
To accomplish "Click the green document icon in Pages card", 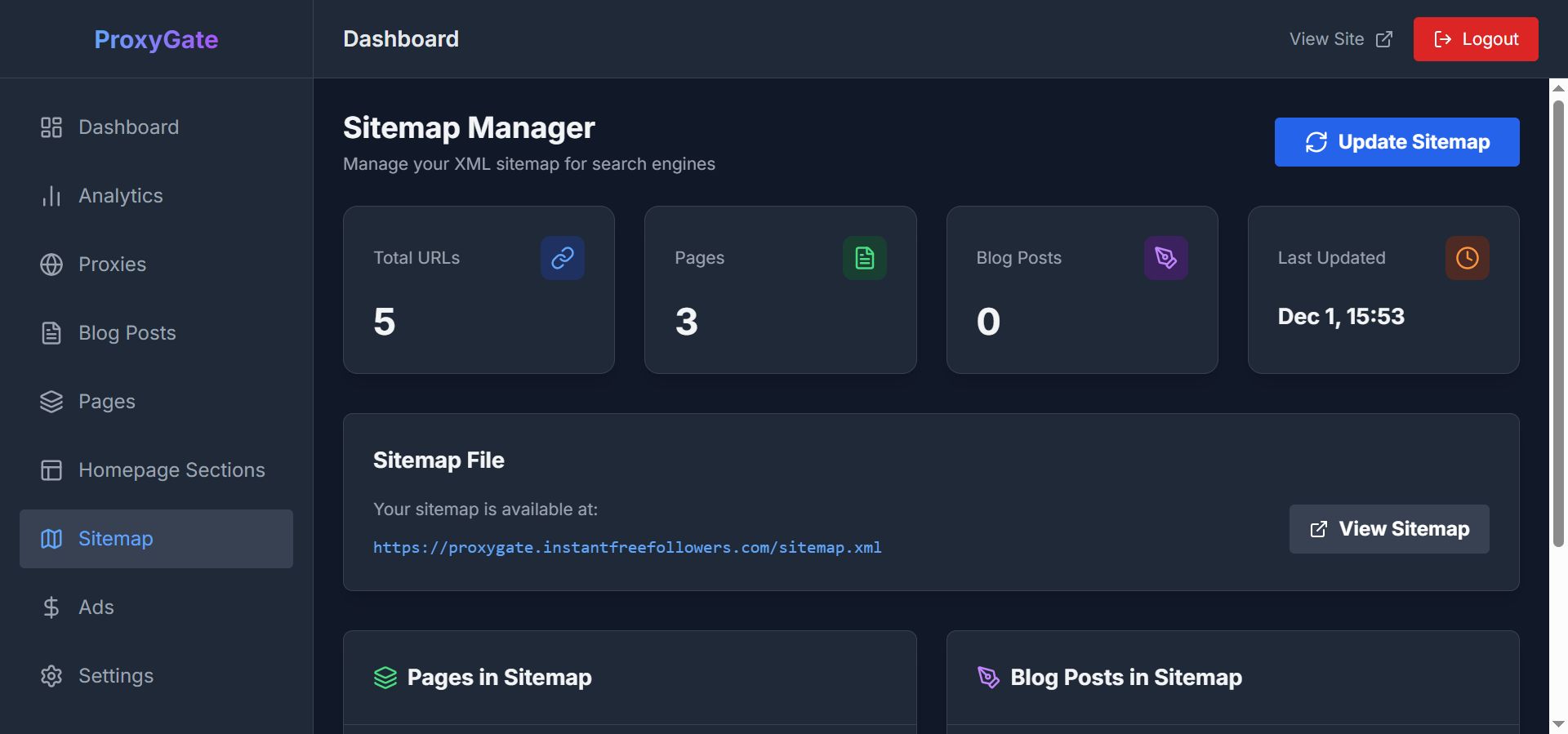I will pyautogui.click(x=864, y=258).
